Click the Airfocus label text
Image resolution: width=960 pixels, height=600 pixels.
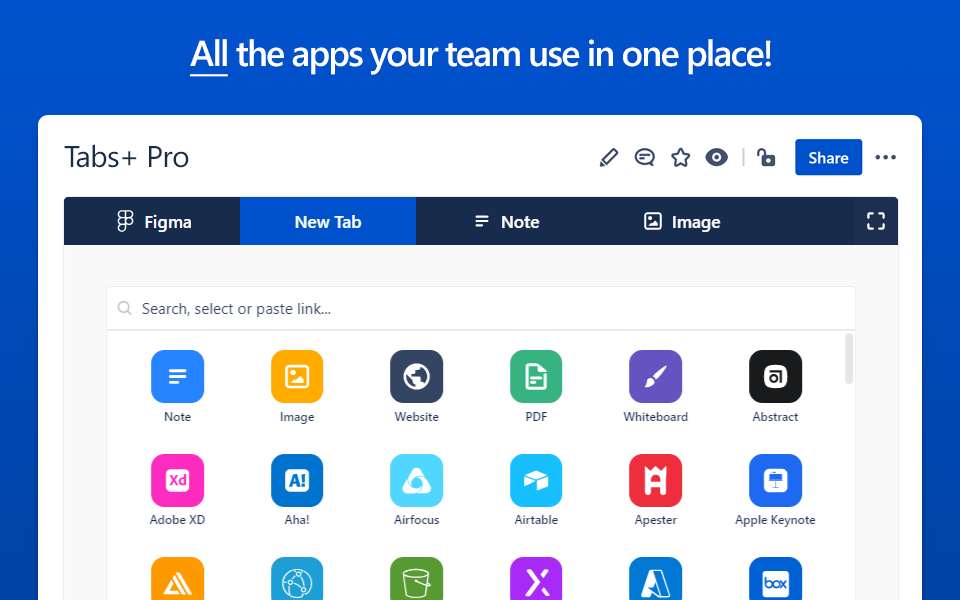coord(416,520)
